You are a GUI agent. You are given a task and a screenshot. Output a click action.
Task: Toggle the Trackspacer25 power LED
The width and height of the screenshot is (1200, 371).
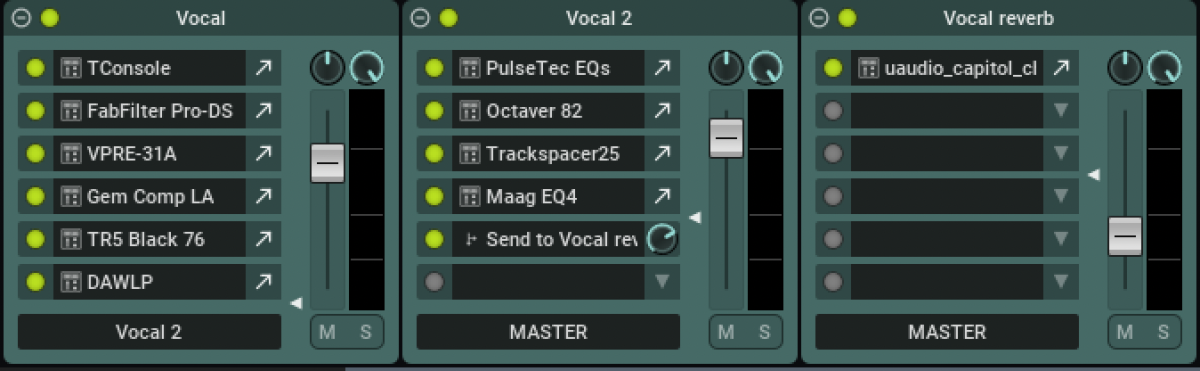434,154
